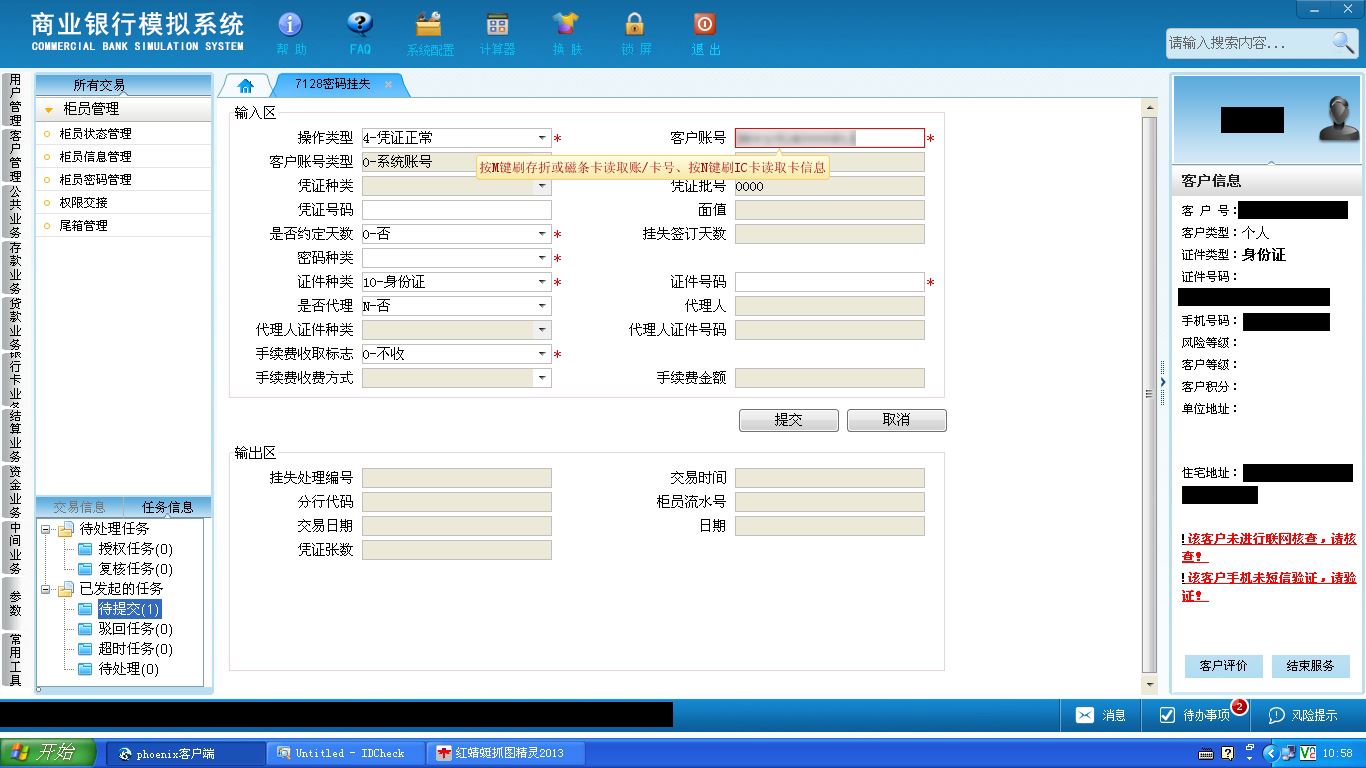Click the search magnifier icon

coord(1342,42)
